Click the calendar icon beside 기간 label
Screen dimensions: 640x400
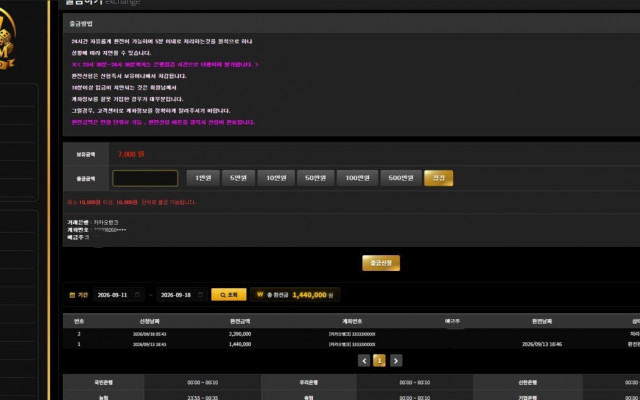click(72, 295)
